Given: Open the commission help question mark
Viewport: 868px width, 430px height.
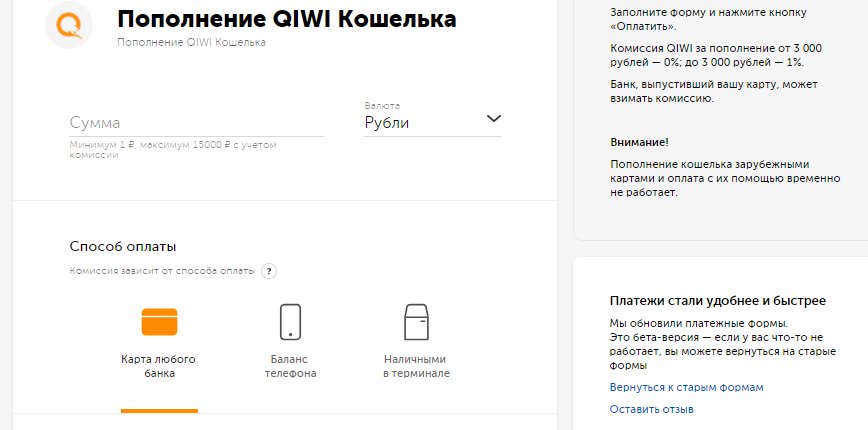Looking at the screenshot, I should point(269,271).
